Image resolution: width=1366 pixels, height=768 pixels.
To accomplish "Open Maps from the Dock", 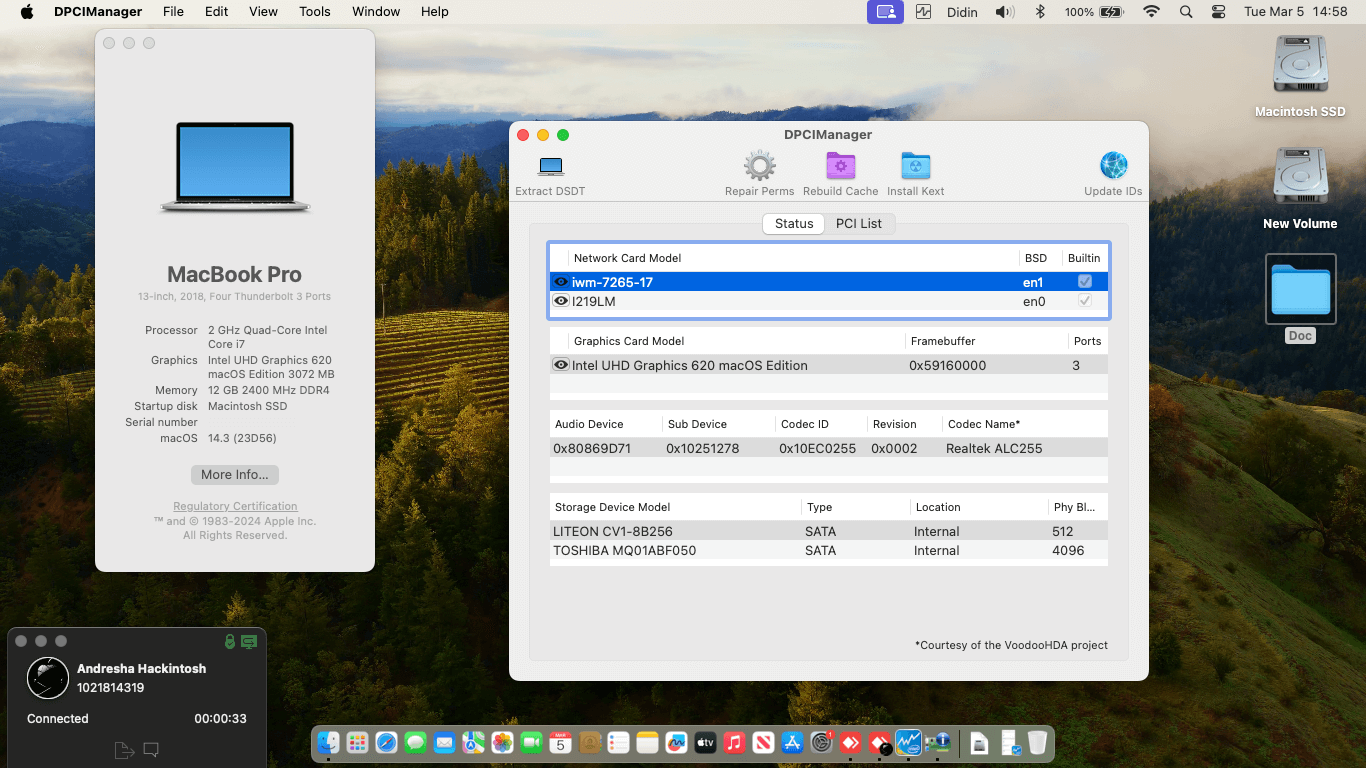I will 473,742.
